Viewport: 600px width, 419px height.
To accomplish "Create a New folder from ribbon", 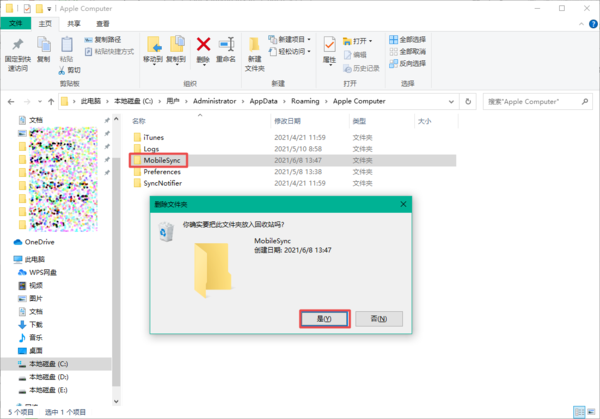I will click(x=254, y=54).
